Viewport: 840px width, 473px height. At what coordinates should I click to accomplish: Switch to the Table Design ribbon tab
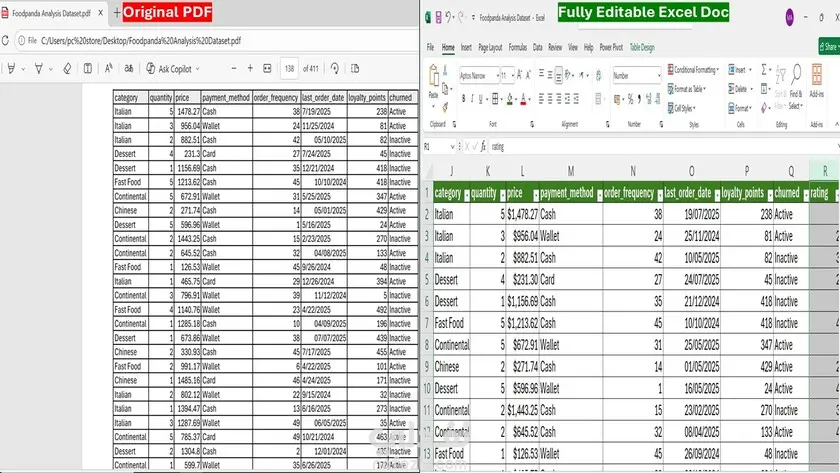[x=642, y=47]
